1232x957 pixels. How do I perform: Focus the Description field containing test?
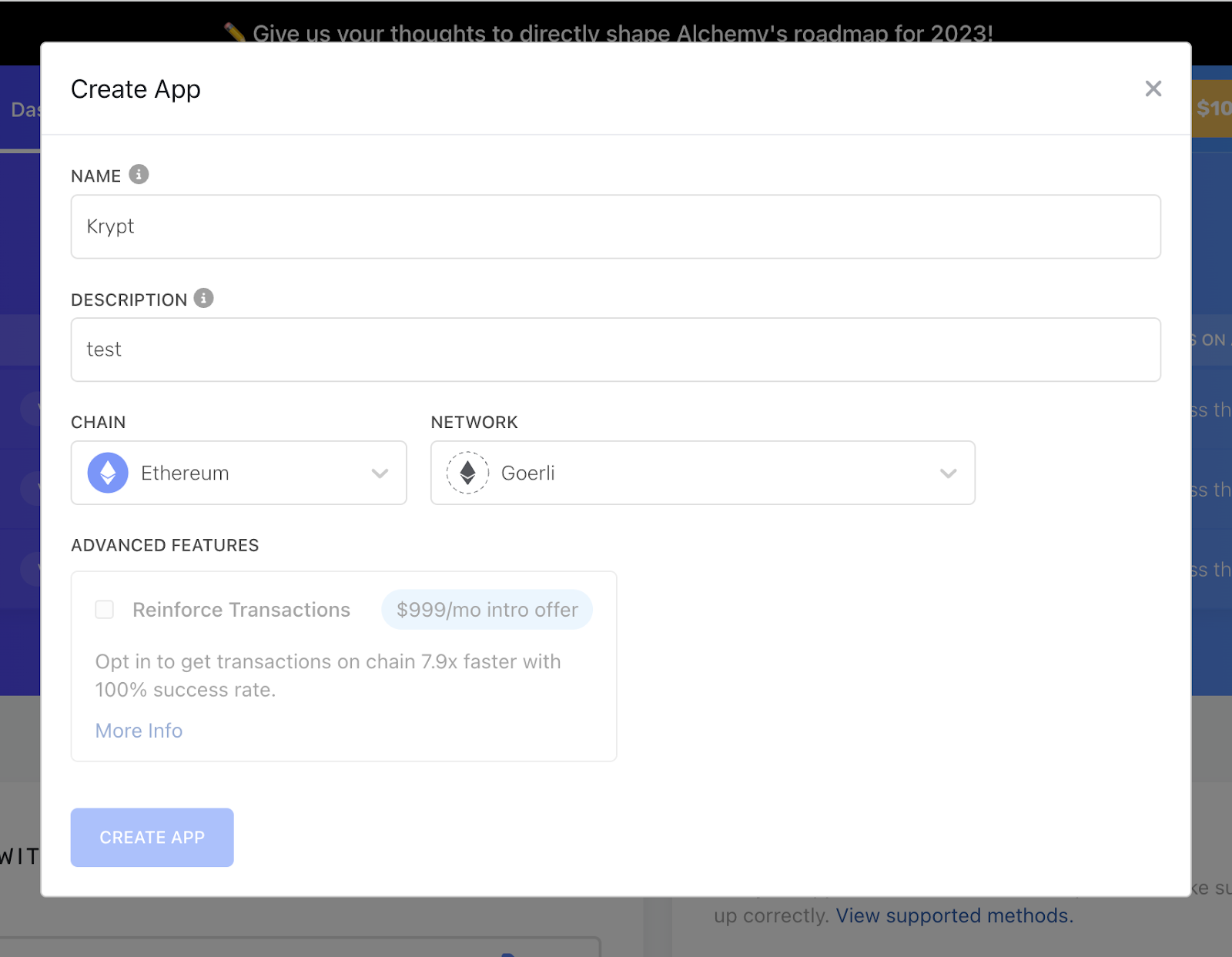615,350
